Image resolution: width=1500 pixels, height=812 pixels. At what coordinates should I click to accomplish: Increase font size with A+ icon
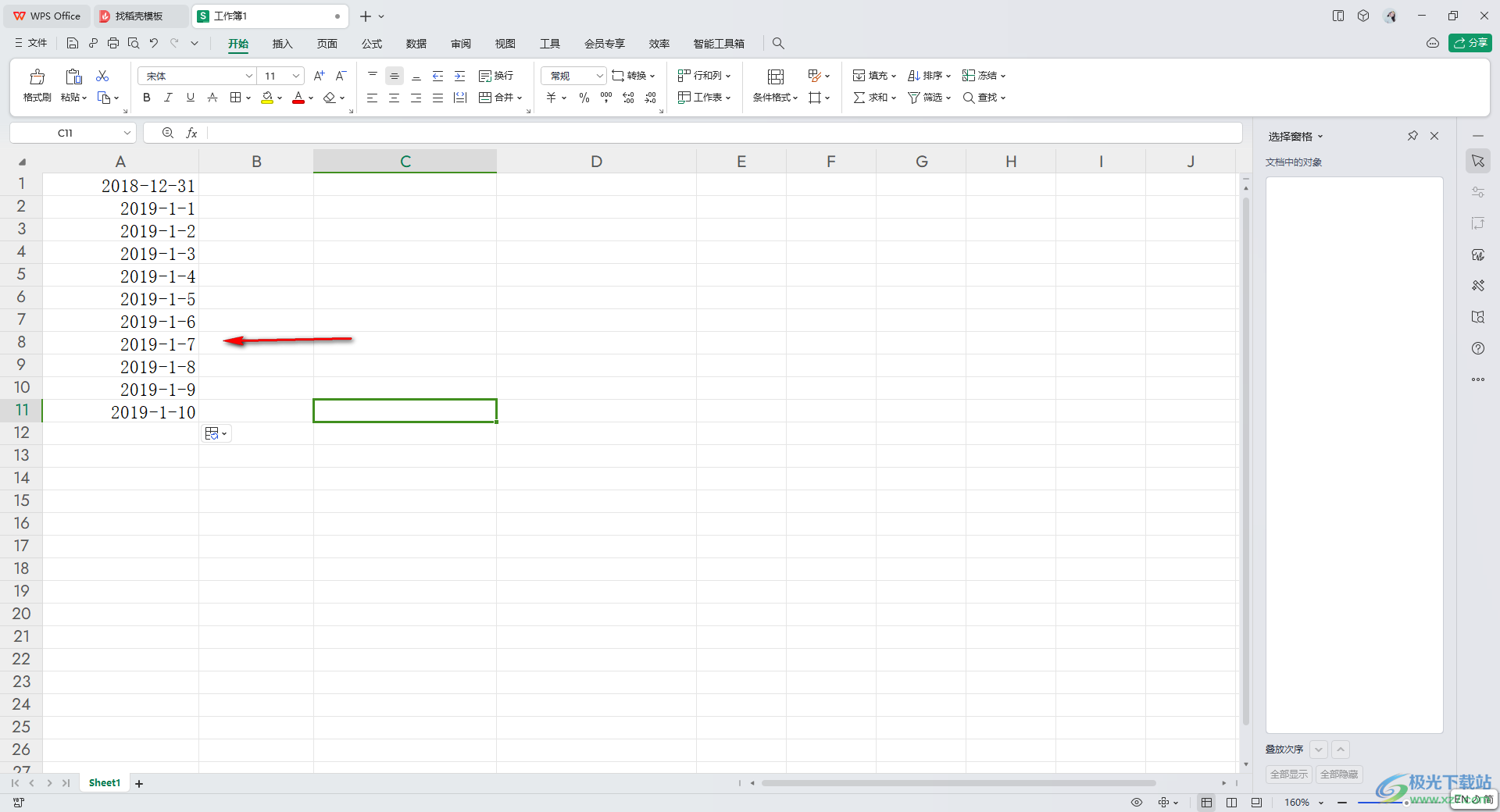[x=319, y=76]
